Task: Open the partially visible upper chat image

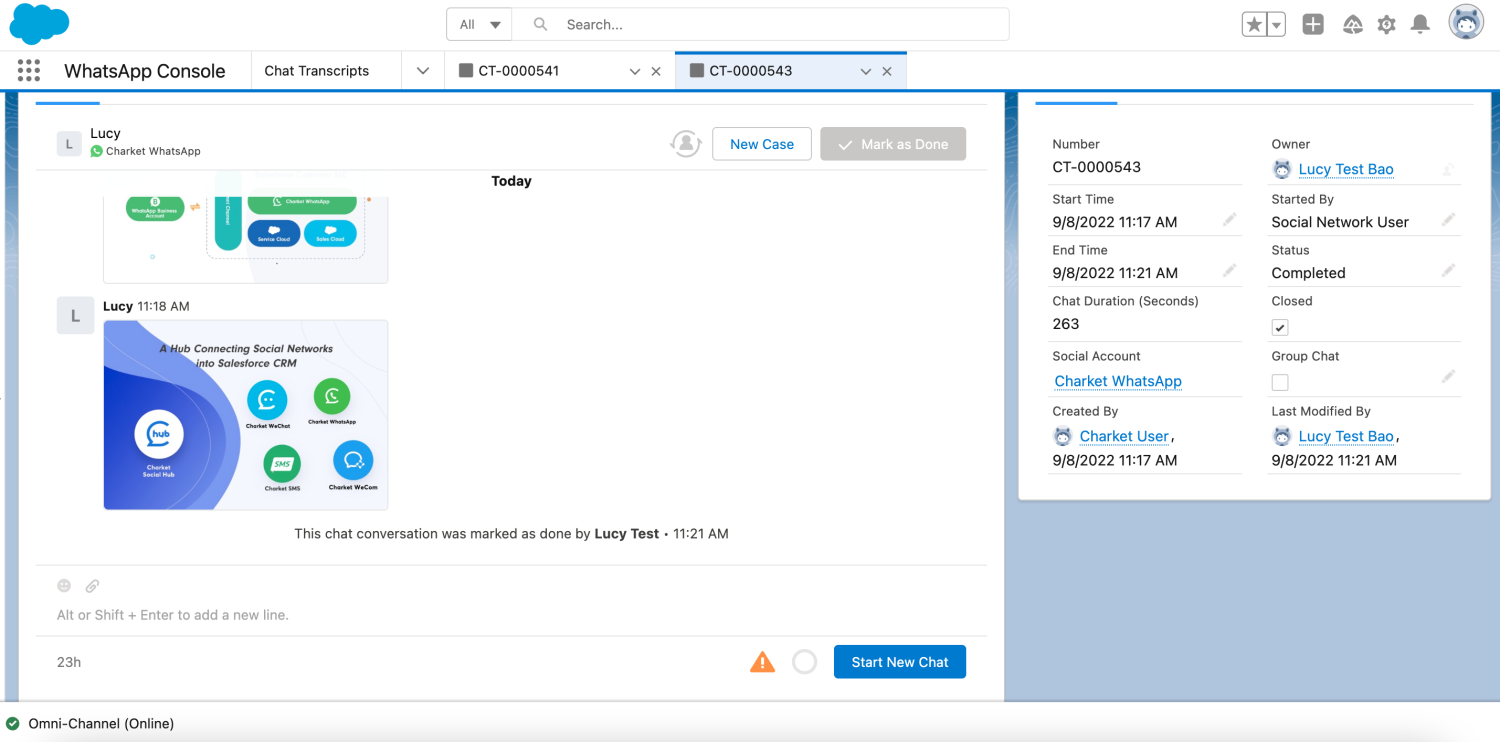Action: pos(246,240)
